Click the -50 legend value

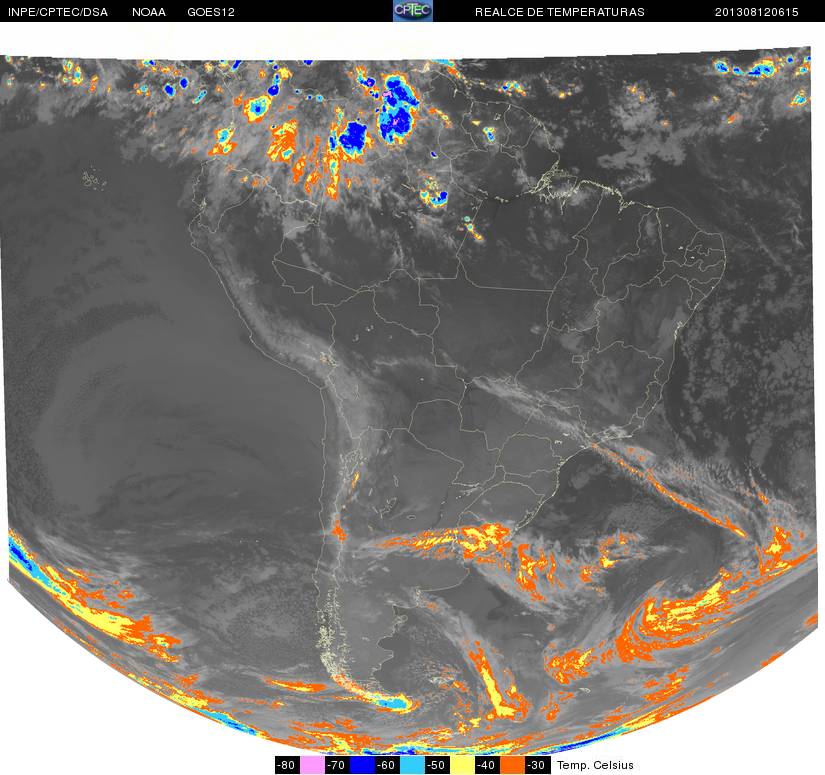[x=437, y=765]
